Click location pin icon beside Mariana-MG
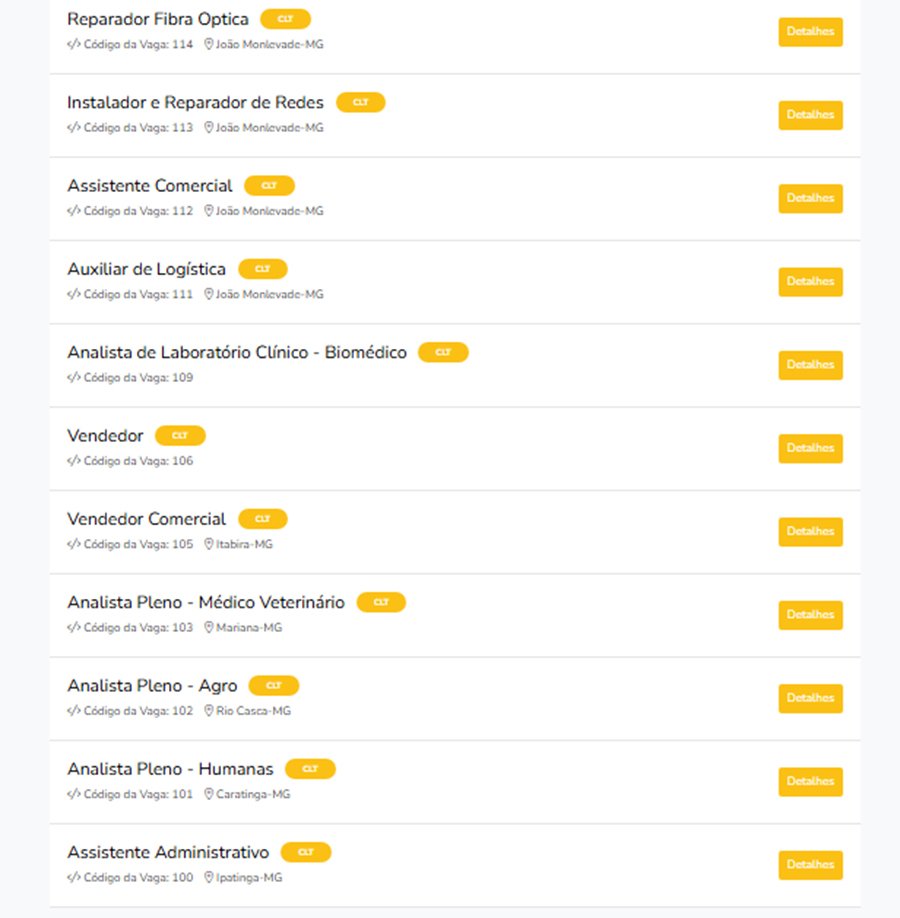The image size is (900, 918). tap(209, 628)
